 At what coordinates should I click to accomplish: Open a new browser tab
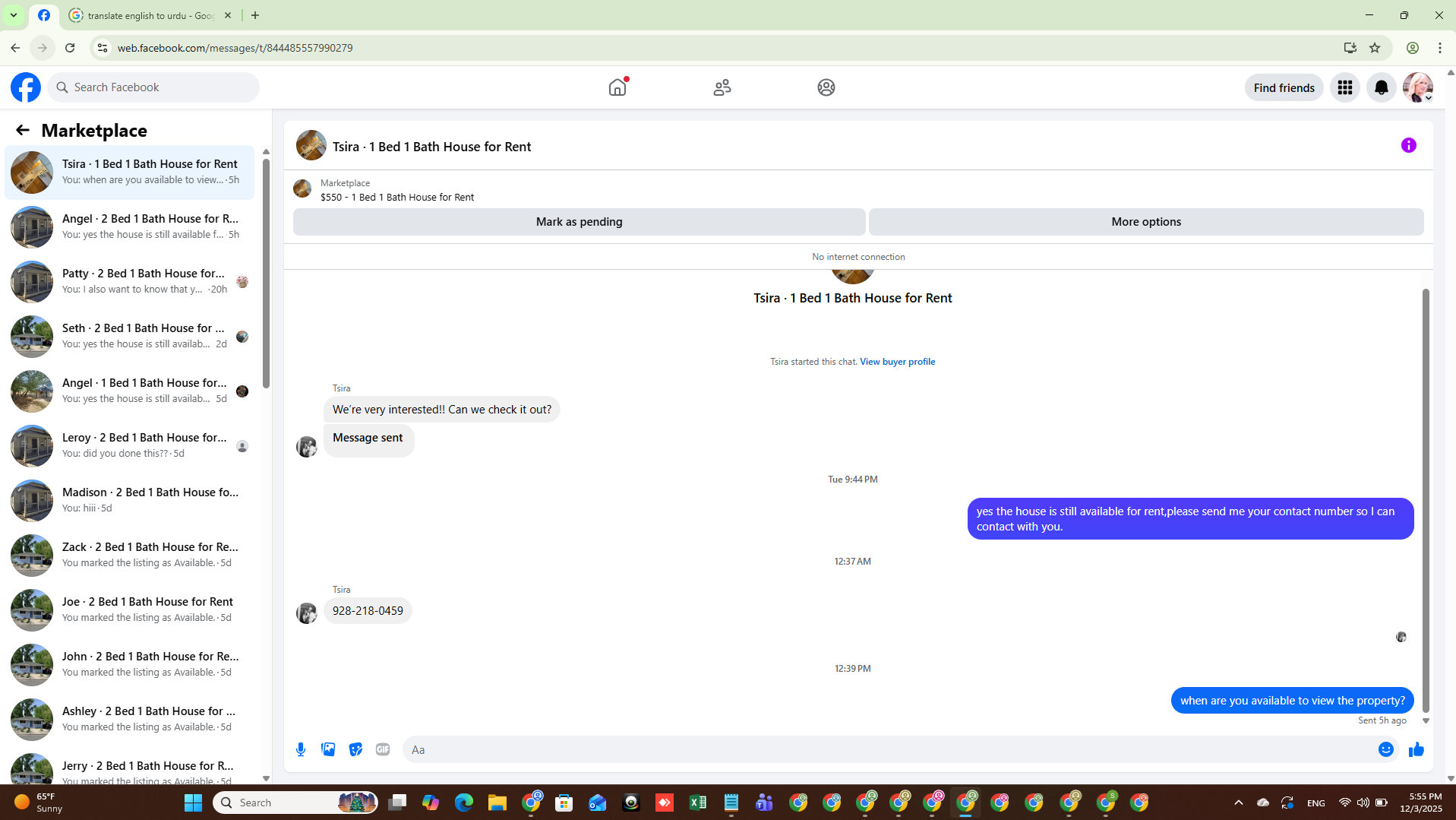255,15
